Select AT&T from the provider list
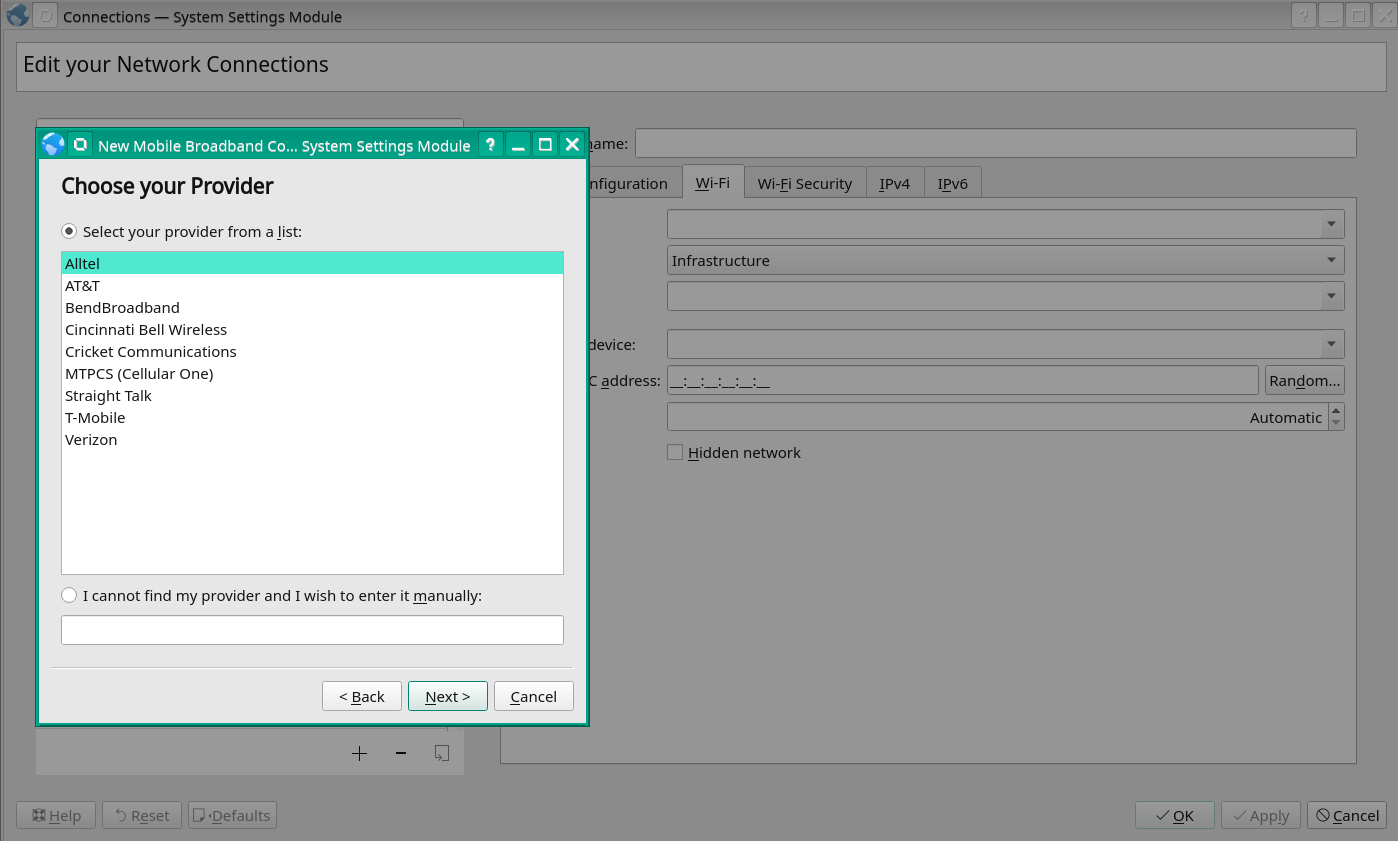 pyautogui.click(x=312, y=286)
